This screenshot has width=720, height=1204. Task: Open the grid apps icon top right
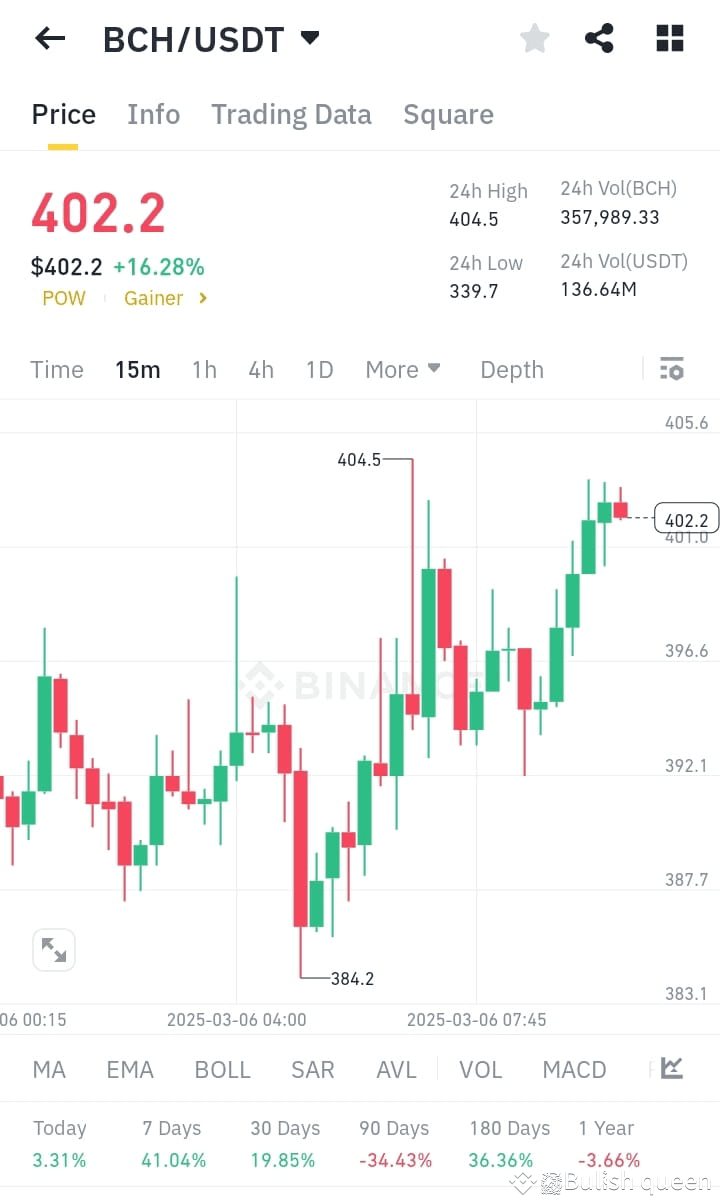coord(668,38)
